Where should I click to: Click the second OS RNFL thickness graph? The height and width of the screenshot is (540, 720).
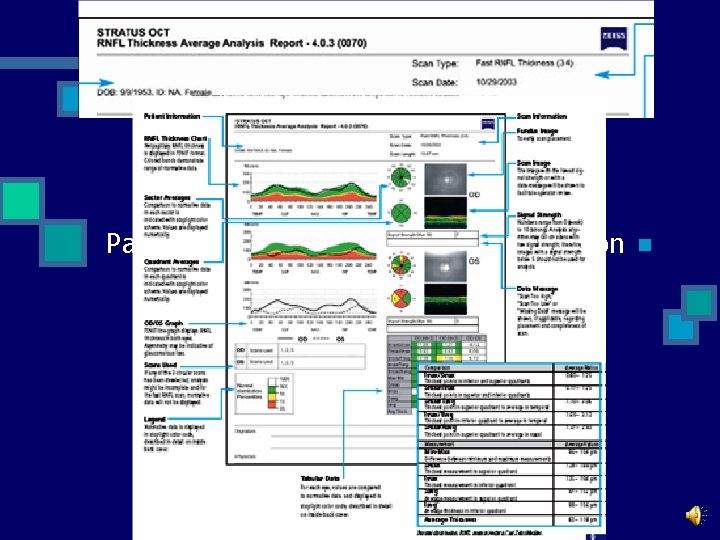[x=310, y=248]
